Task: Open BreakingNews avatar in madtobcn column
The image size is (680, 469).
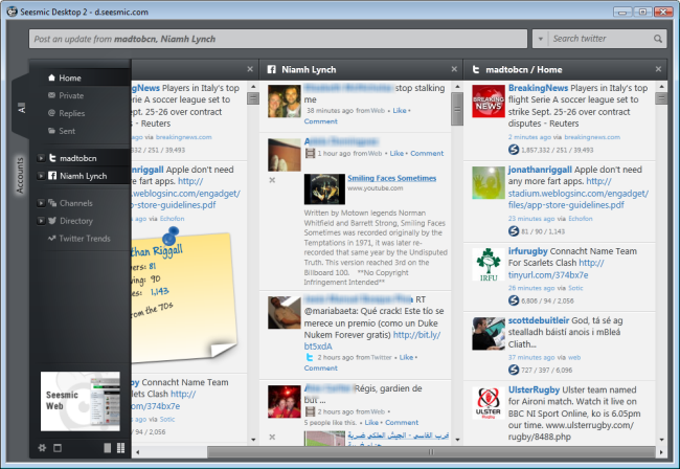Action: tap(488, 101)
